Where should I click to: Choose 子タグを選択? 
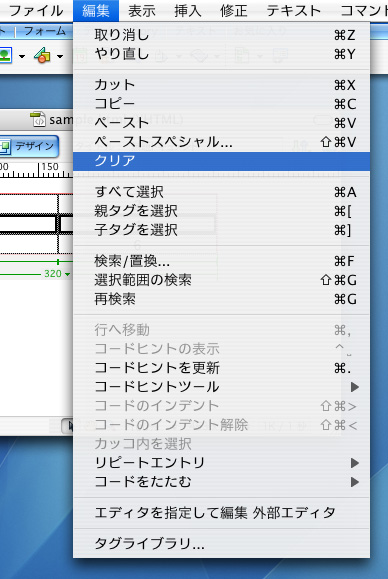point(222,230)
